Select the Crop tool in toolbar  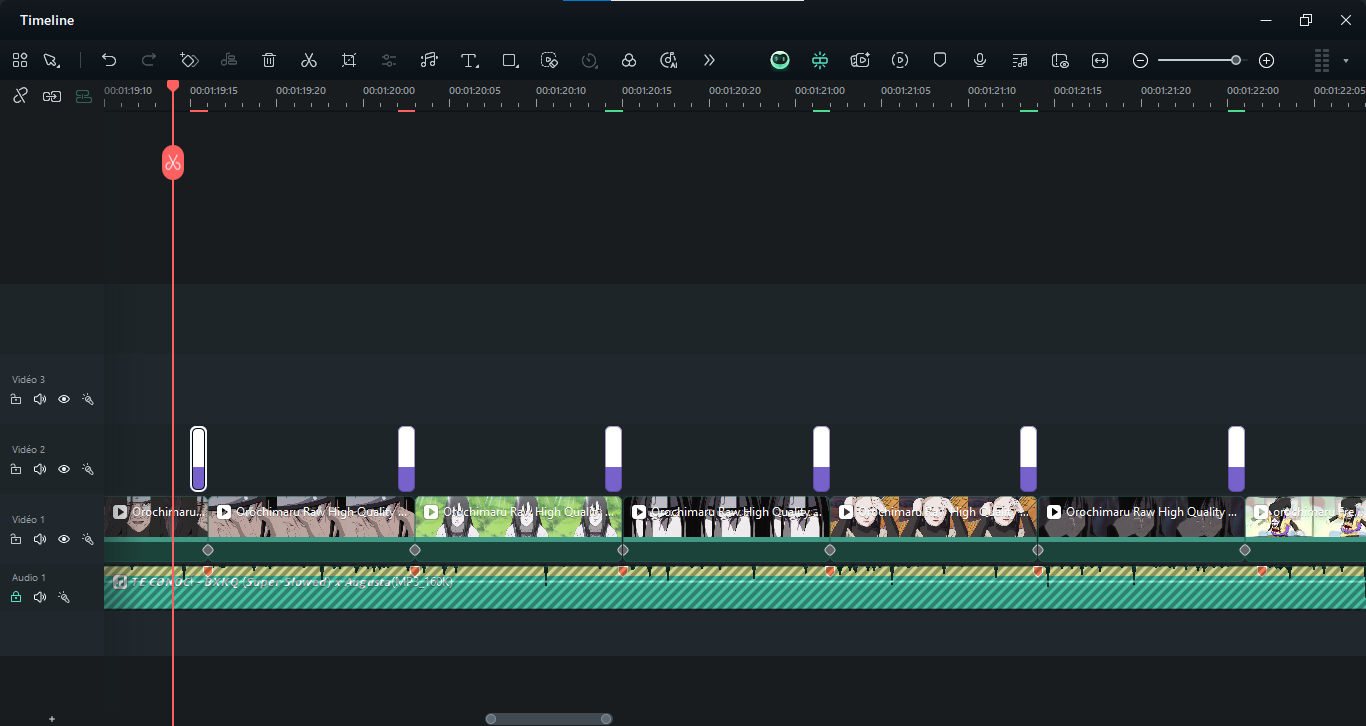[349, 60]
